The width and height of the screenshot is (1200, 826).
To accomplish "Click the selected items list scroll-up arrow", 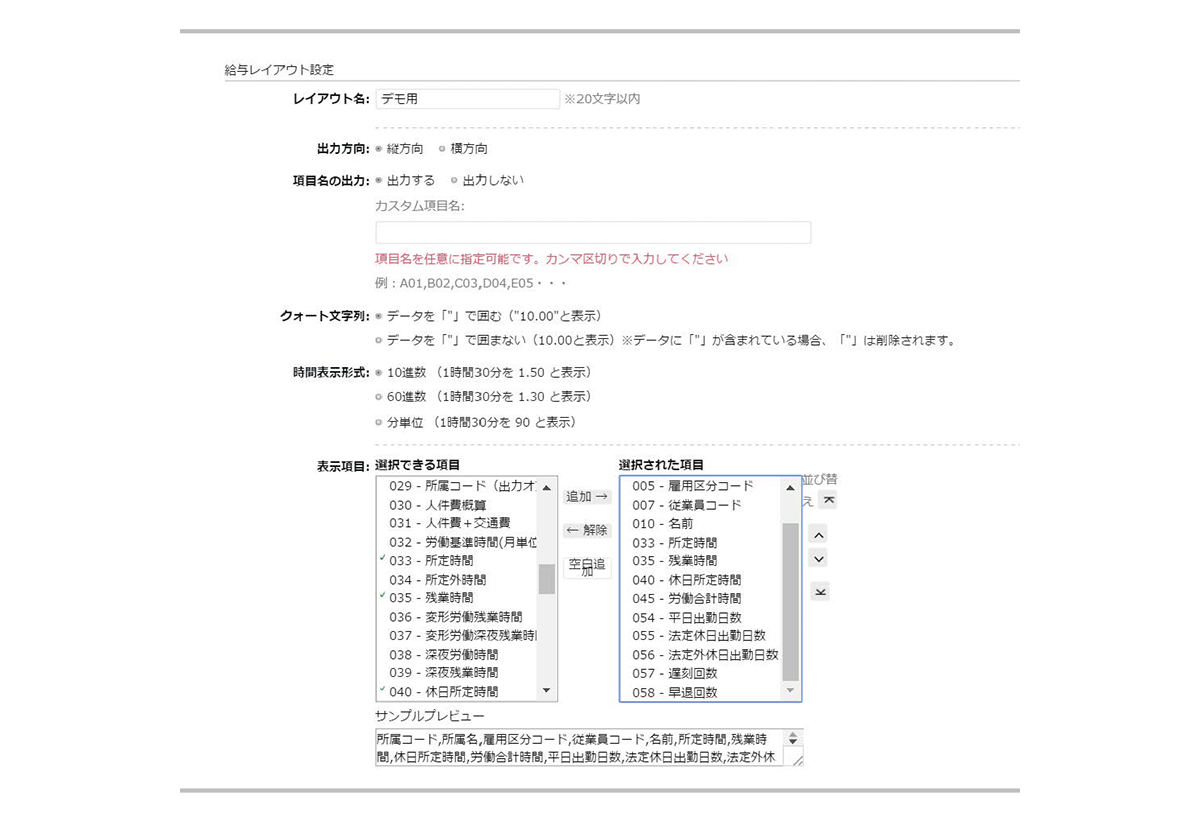I will 790,488.
